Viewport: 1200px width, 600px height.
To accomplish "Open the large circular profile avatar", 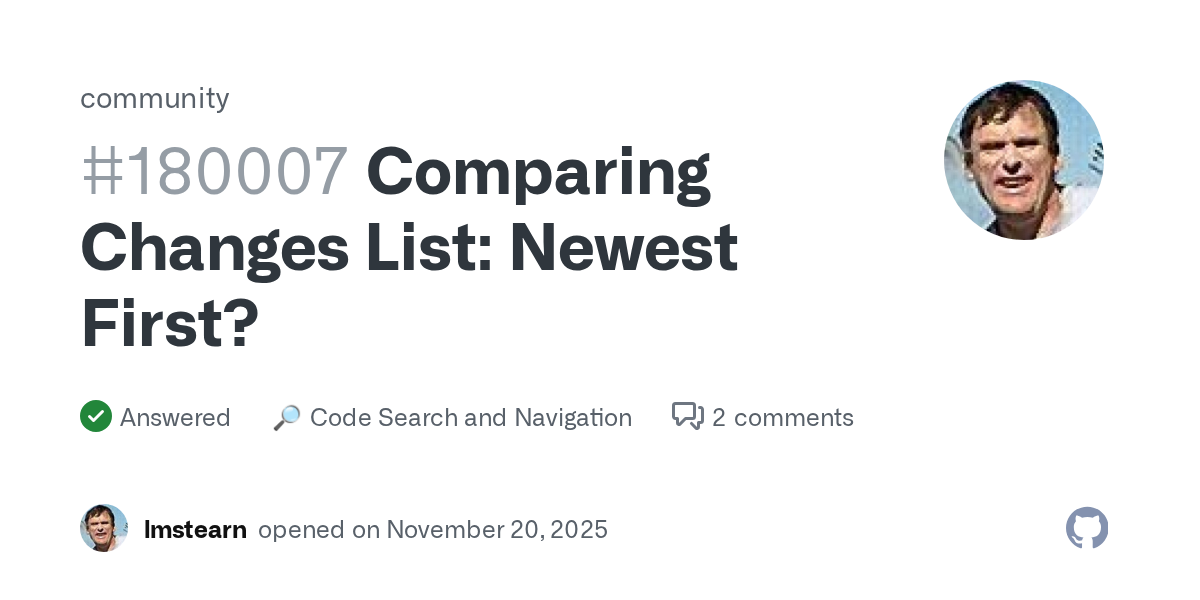I will pos(1023,160).
